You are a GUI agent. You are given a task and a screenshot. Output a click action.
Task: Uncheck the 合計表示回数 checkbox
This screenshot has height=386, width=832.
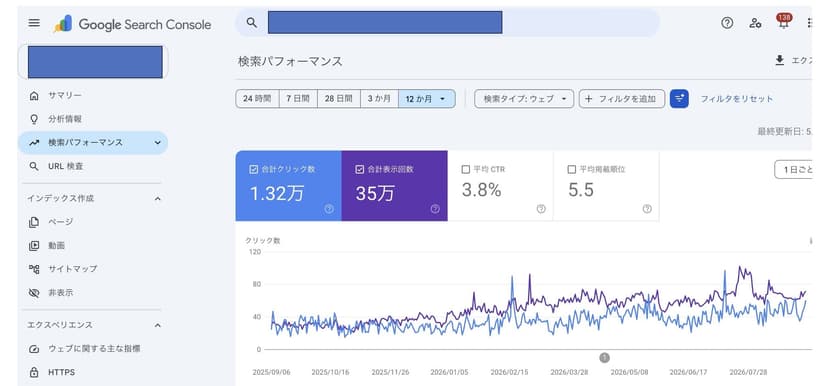(x=360, y=169)
